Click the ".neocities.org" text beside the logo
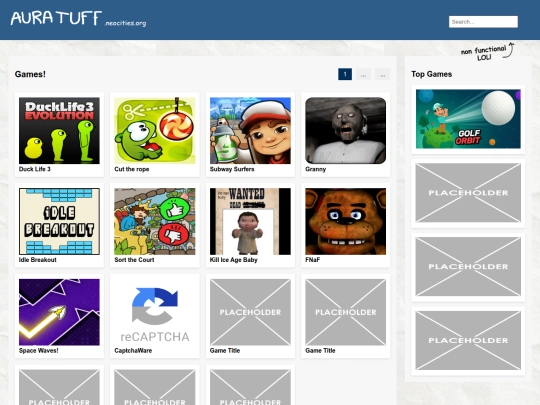This screenshot has height=405, width=540. coord(125,23)
